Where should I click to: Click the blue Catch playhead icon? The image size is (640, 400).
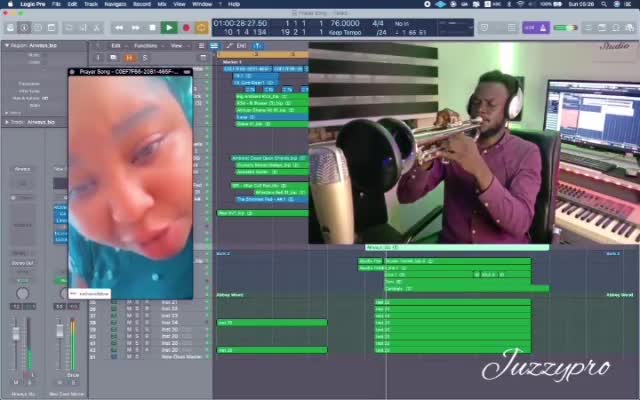[258, 46]
